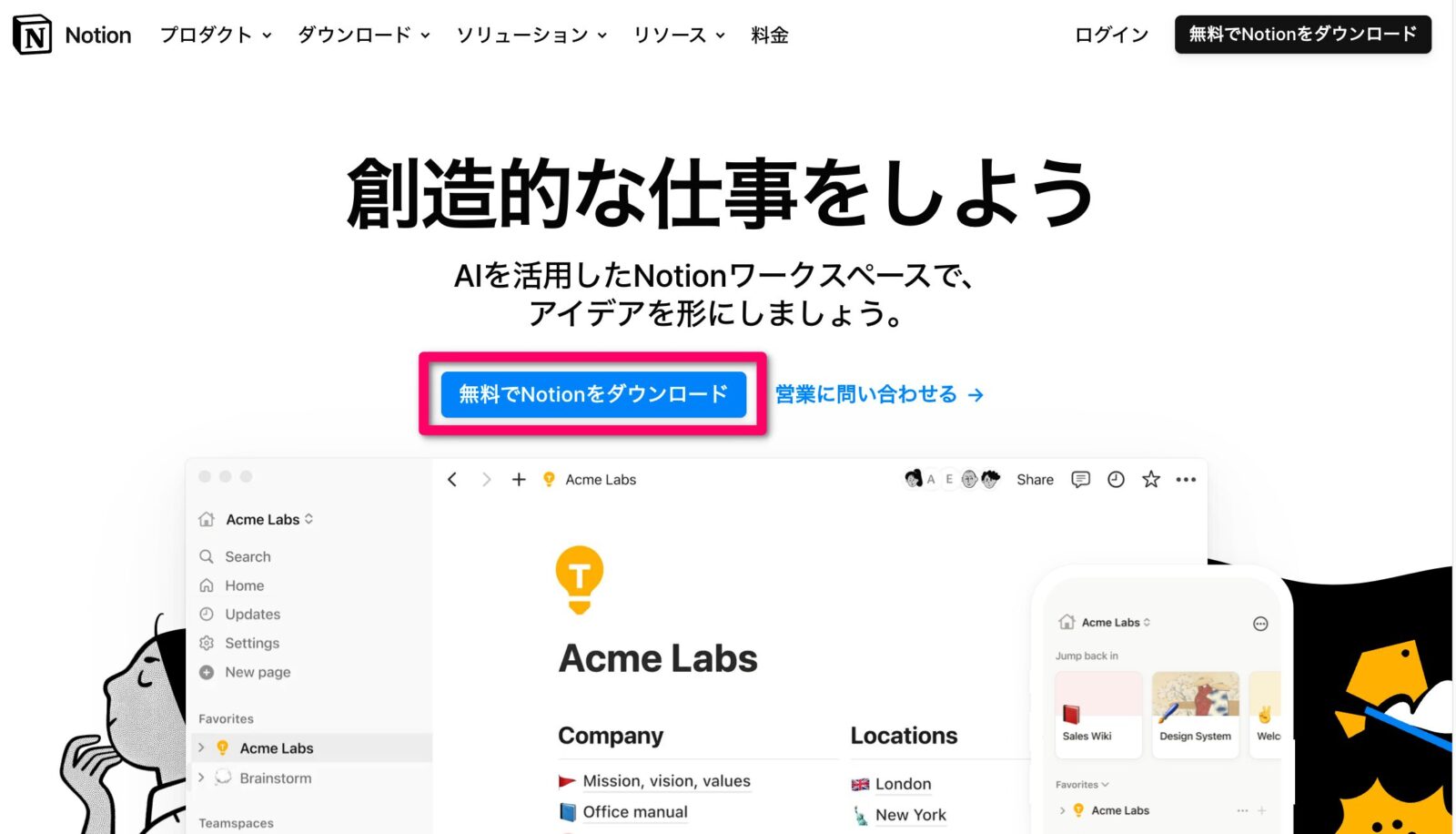Click the Favorites section label in sidebar
1456x834 pixels.
(x=226, y=718)
